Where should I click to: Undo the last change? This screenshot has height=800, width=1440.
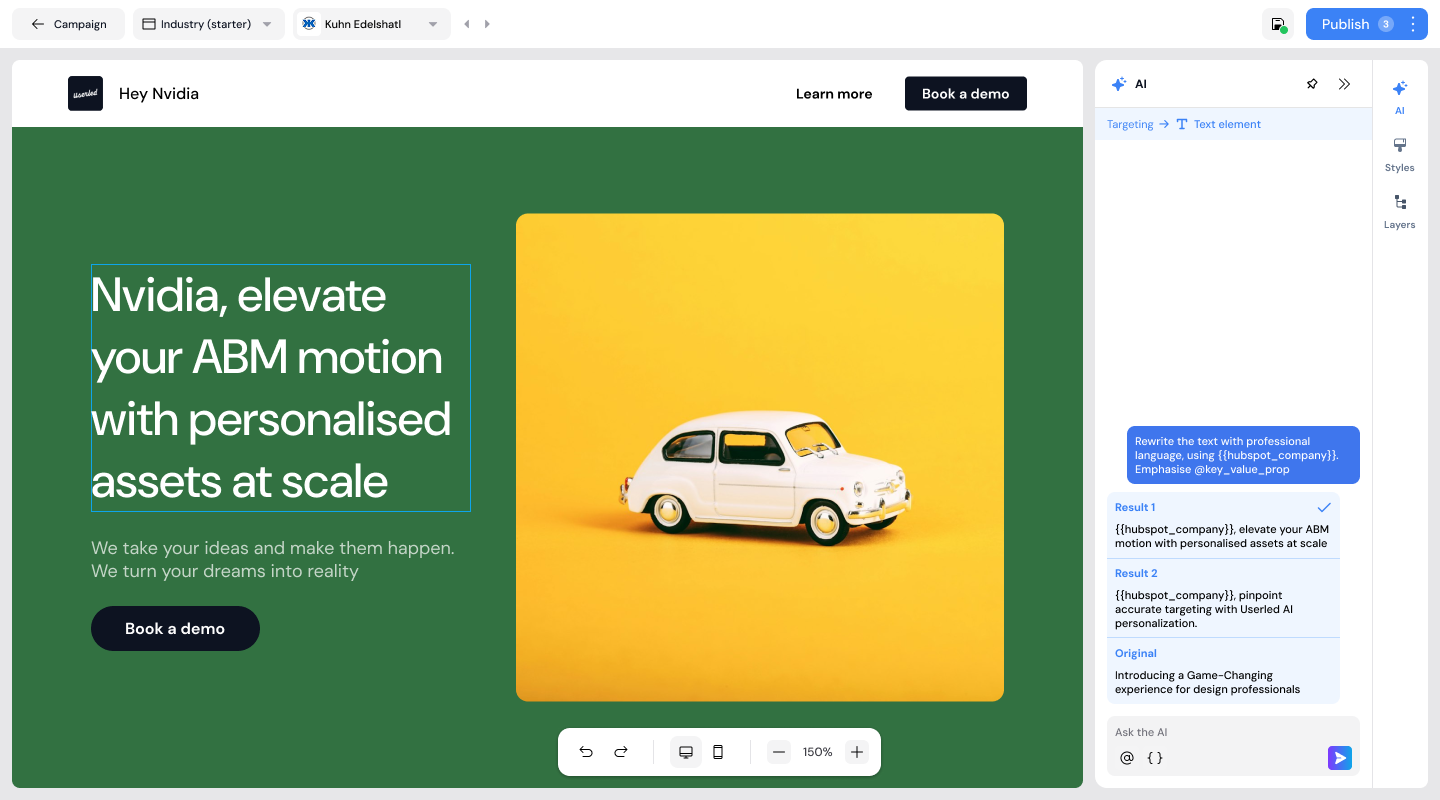(x=586, y=752)
